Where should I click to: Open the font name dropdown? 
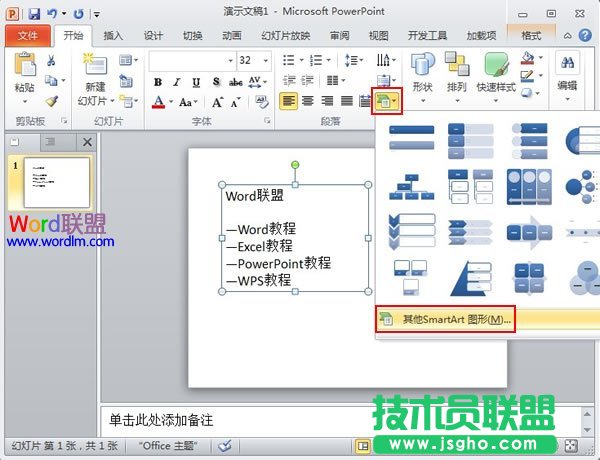[x=230, y=60]
